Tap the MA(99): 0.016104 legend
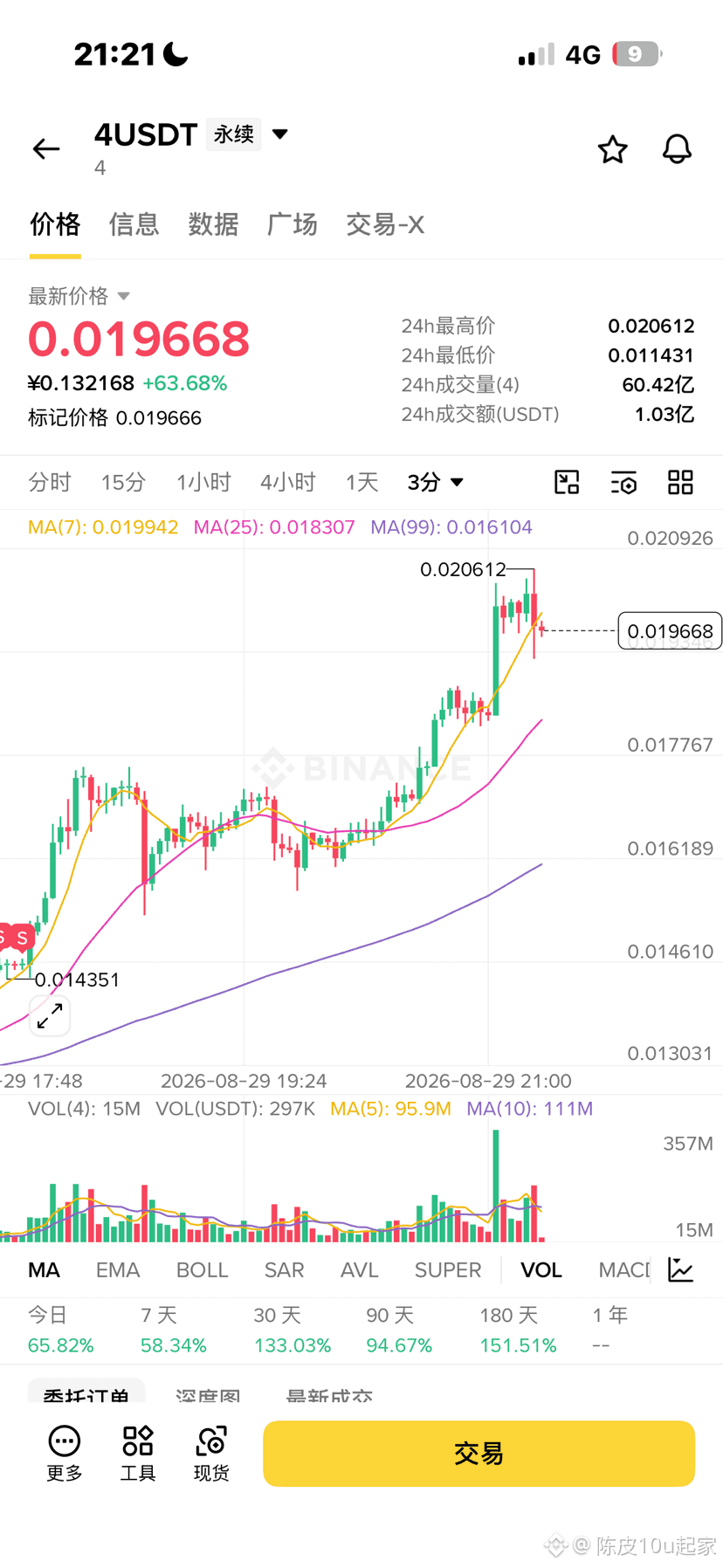 click(451, 527)
